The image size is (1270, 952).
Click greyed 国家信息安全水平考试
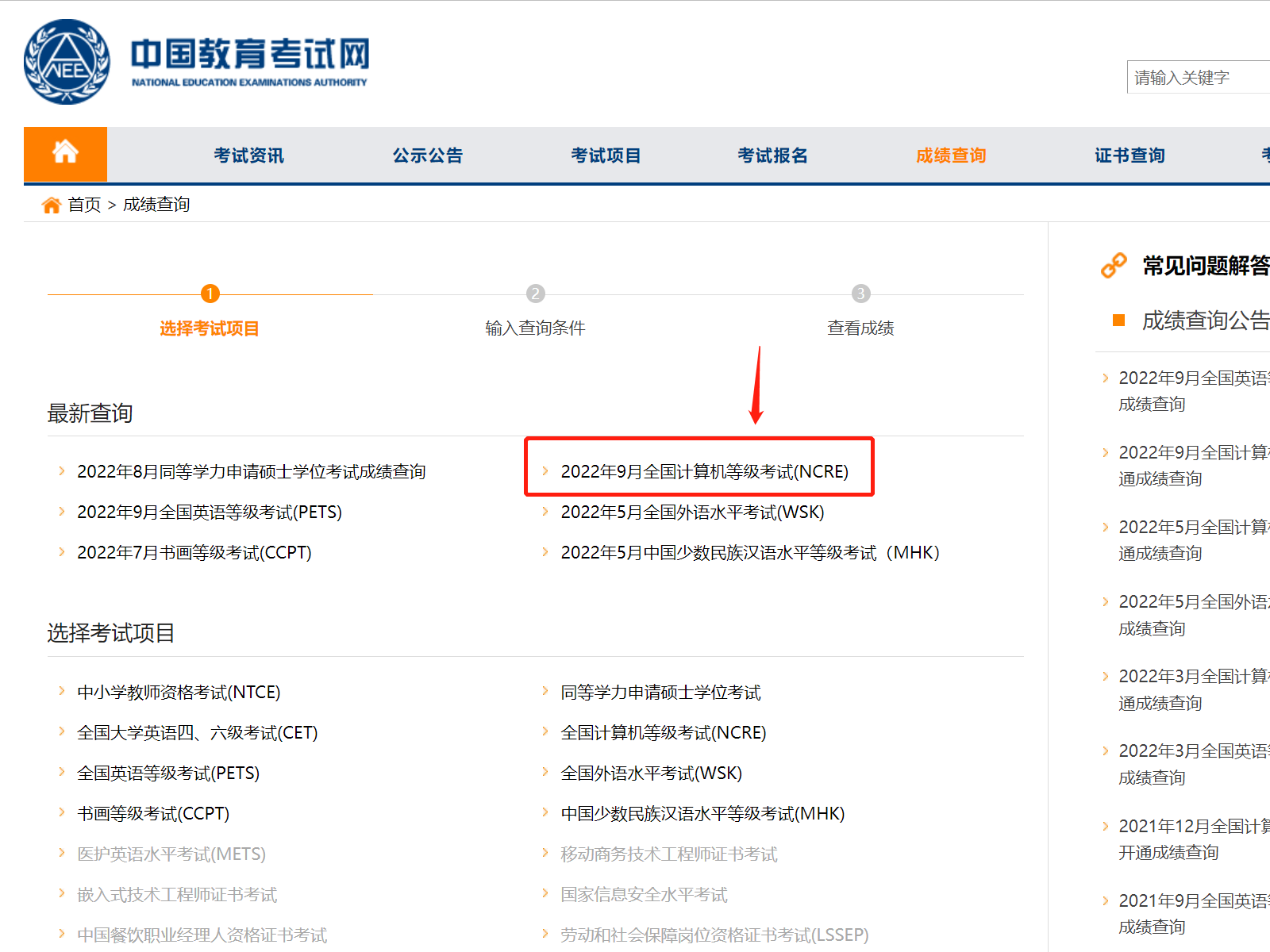[x=645, y=895]
